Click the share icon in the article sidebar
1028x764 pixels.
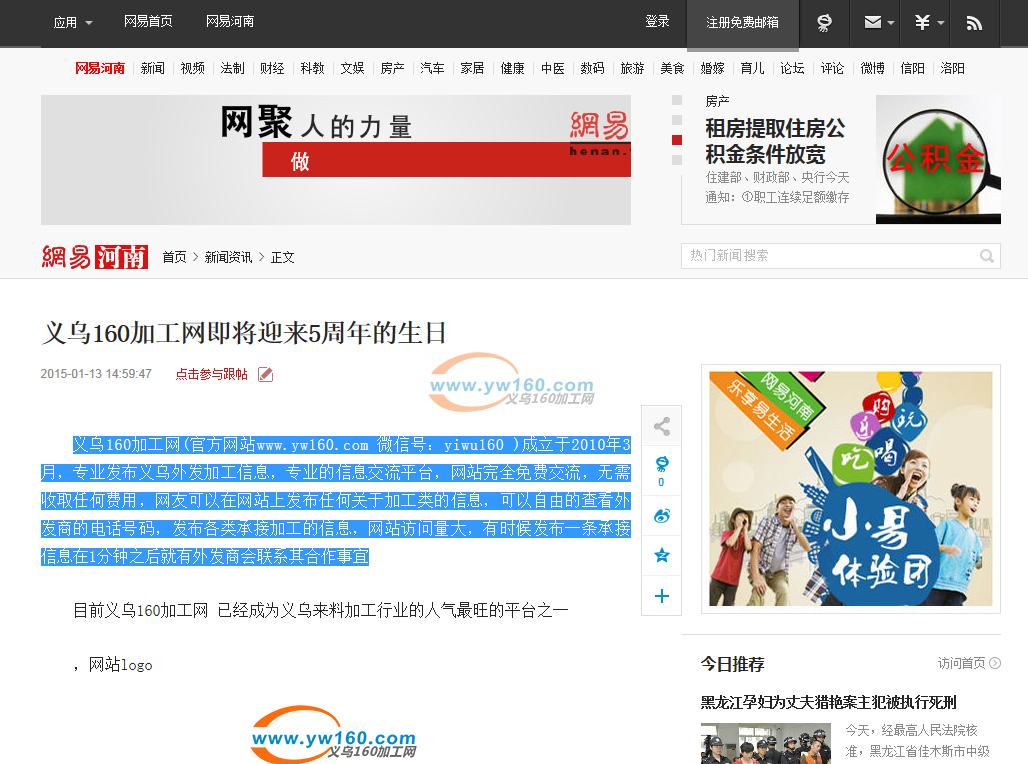[x=661, y=427]
